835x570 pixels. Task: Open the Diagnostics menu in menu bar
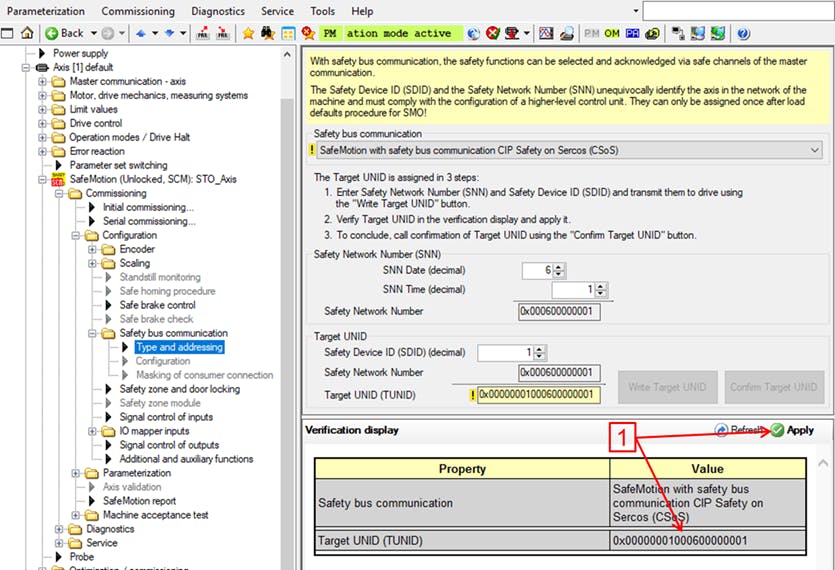pyautogui.click(x=218, y=11)
